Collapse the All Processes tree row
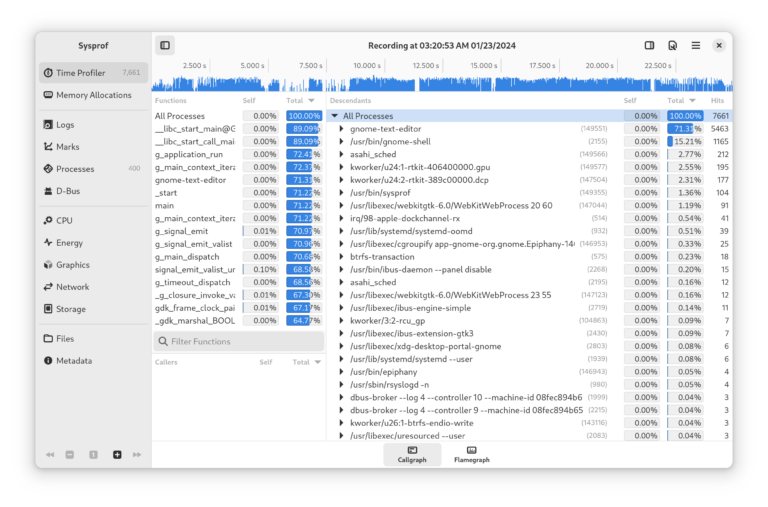 pos(335,116)
